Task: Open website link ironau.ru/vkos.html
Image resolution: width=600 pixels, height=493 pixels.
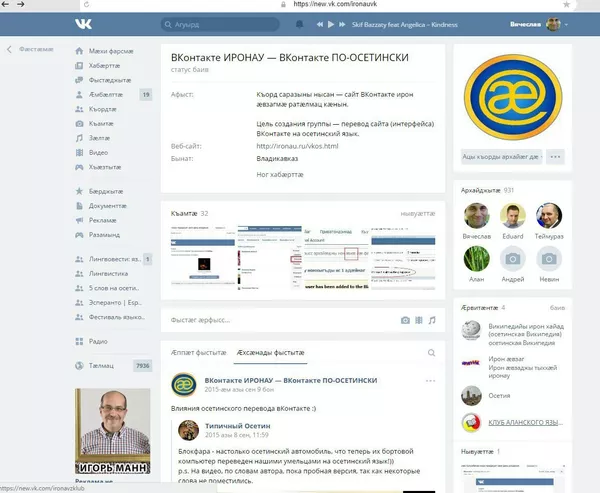Action: 297,146
